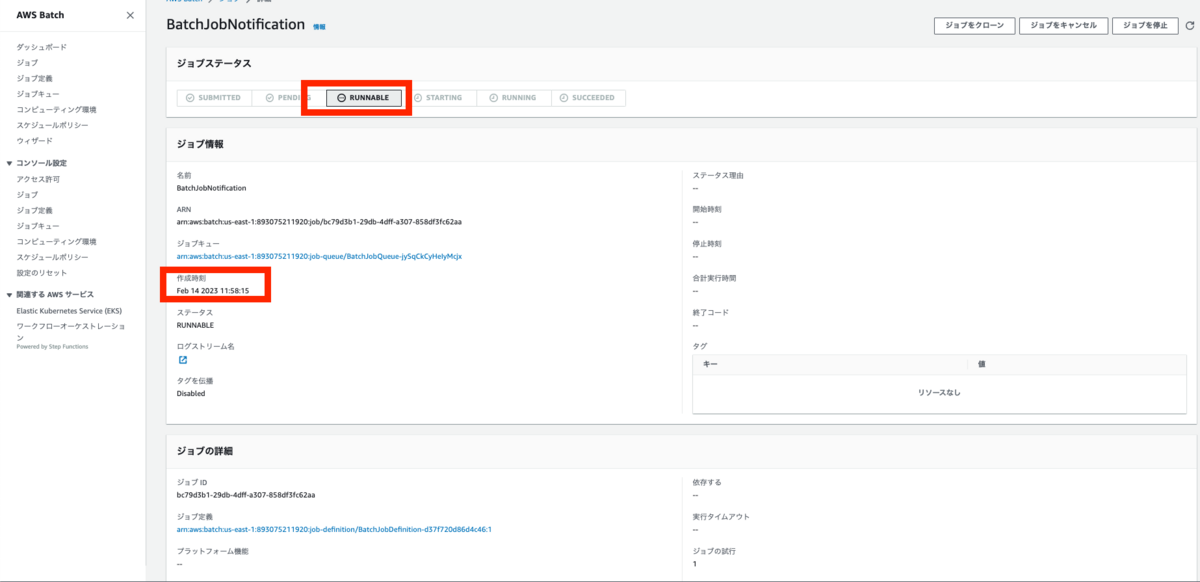Open アクセス許可 under コンソール設定
This screenshot has width=1200, height=582.
click(38, 179)
